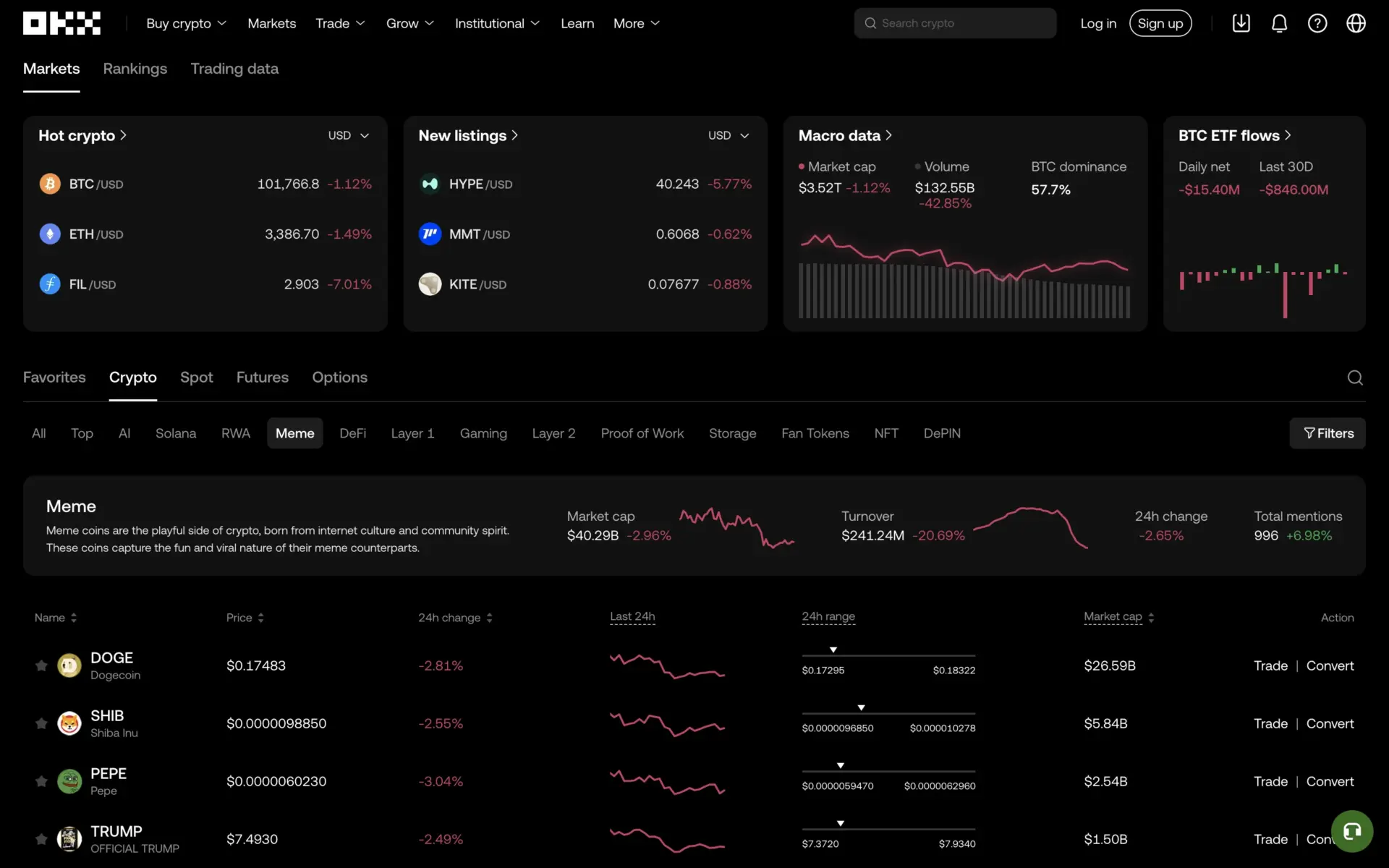Open the USD currency dropdown in Hot crypto
The image size is (1389, 868).
348,135
